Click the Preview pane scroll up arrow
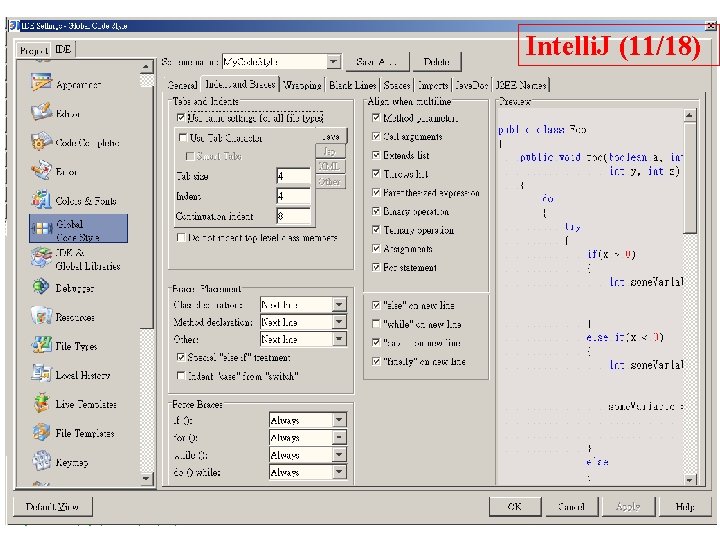 pyautogui.click(x=689, y=115)
